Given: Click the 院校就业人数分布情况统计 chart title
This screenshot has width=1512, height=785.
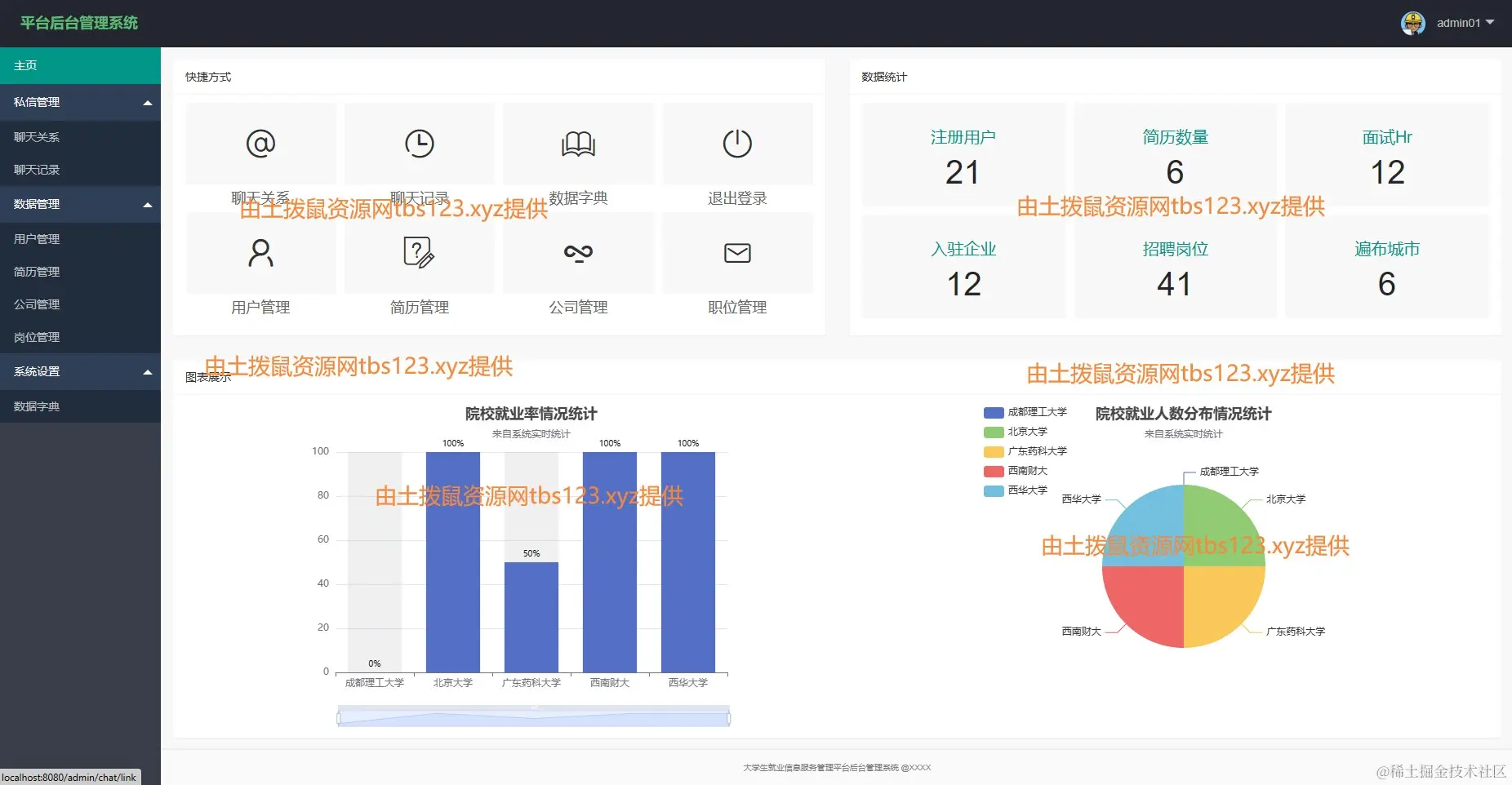Looking at the screenshot, I should pyautogui.click(x=1184, y=414).
